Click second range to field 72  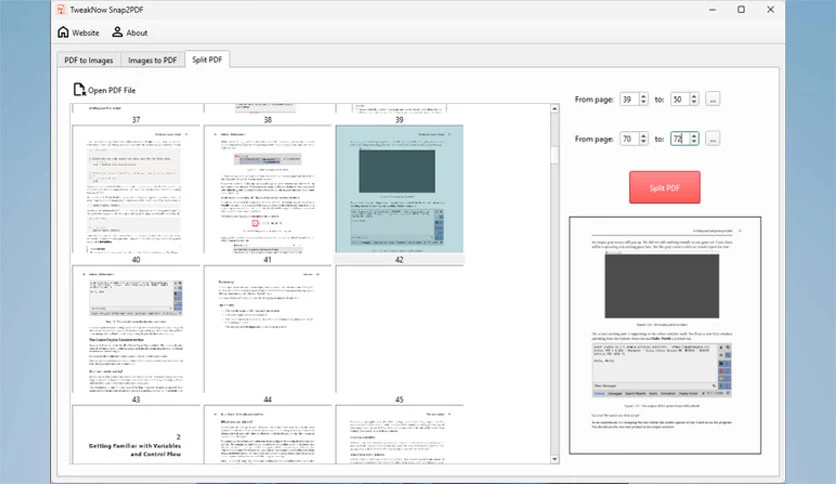click(x=679, y=139)
